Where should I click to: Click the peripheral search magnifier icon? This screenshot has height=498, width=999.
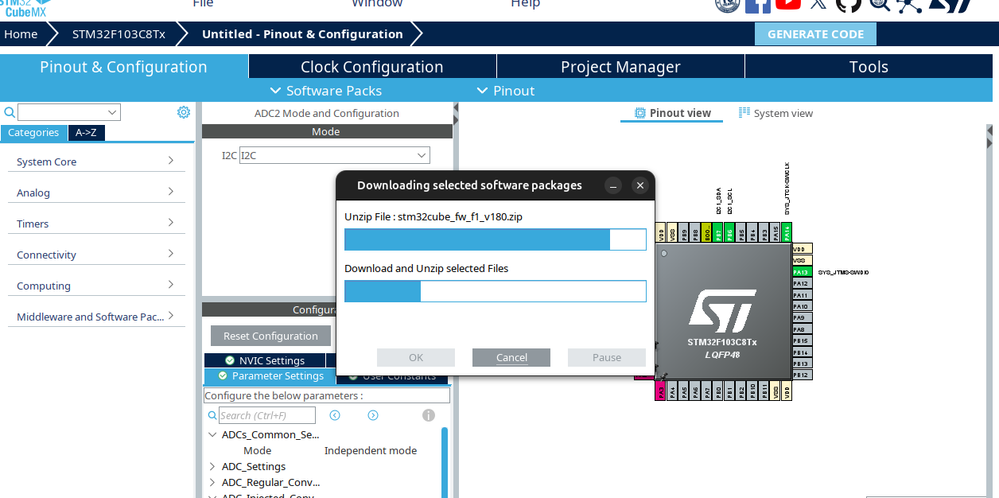[10, 113]
